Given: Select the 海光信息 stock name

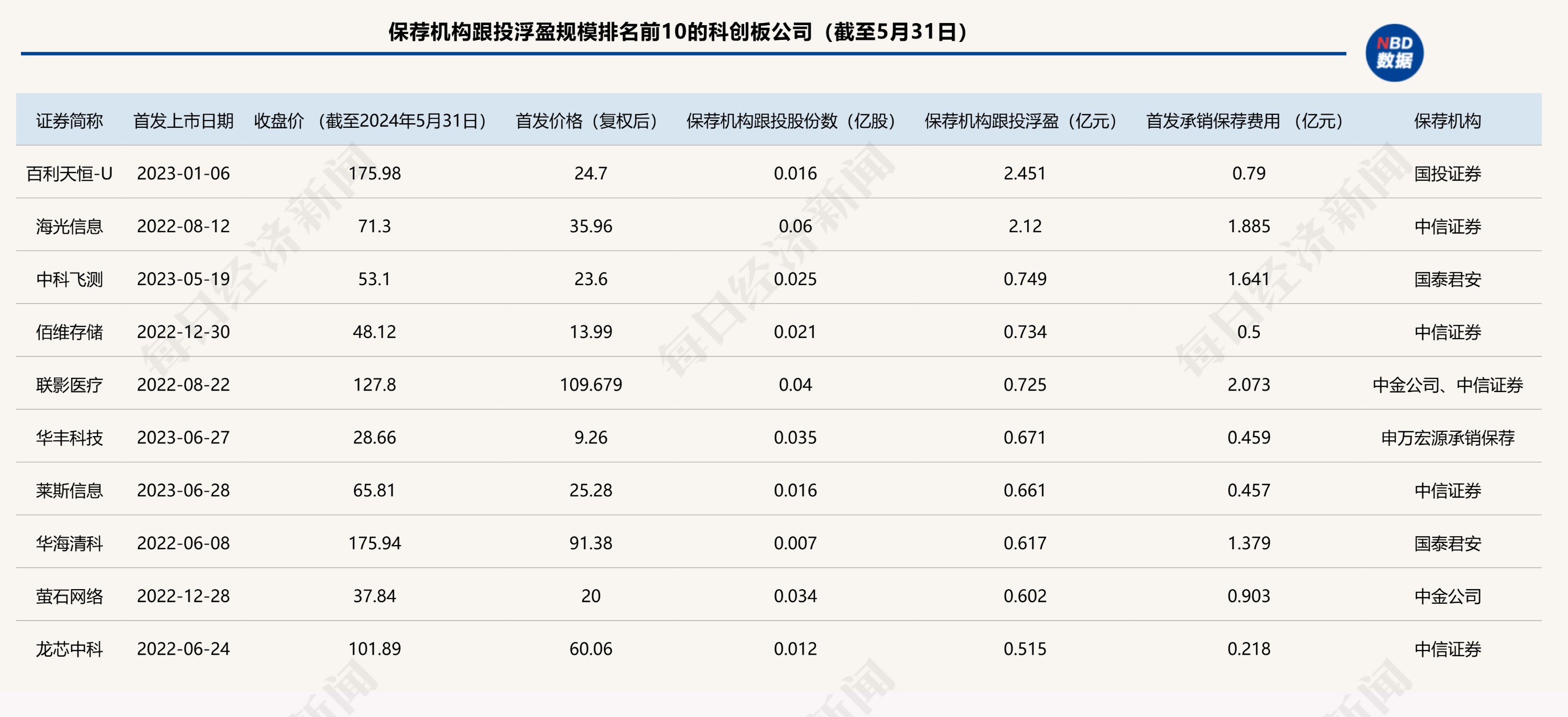Looking at the screenshot, I should click(x=69, y=226).
